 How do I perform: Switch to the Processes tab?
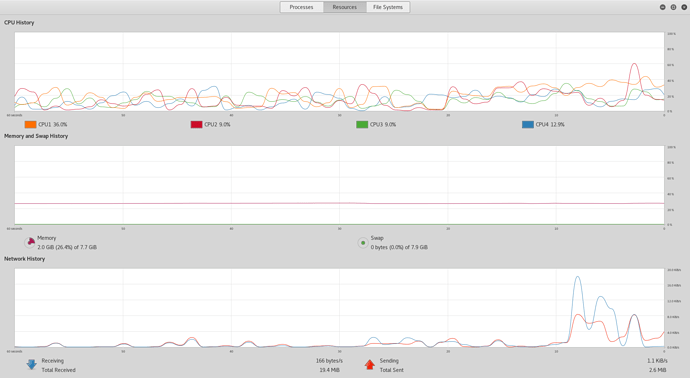(301, 7)
